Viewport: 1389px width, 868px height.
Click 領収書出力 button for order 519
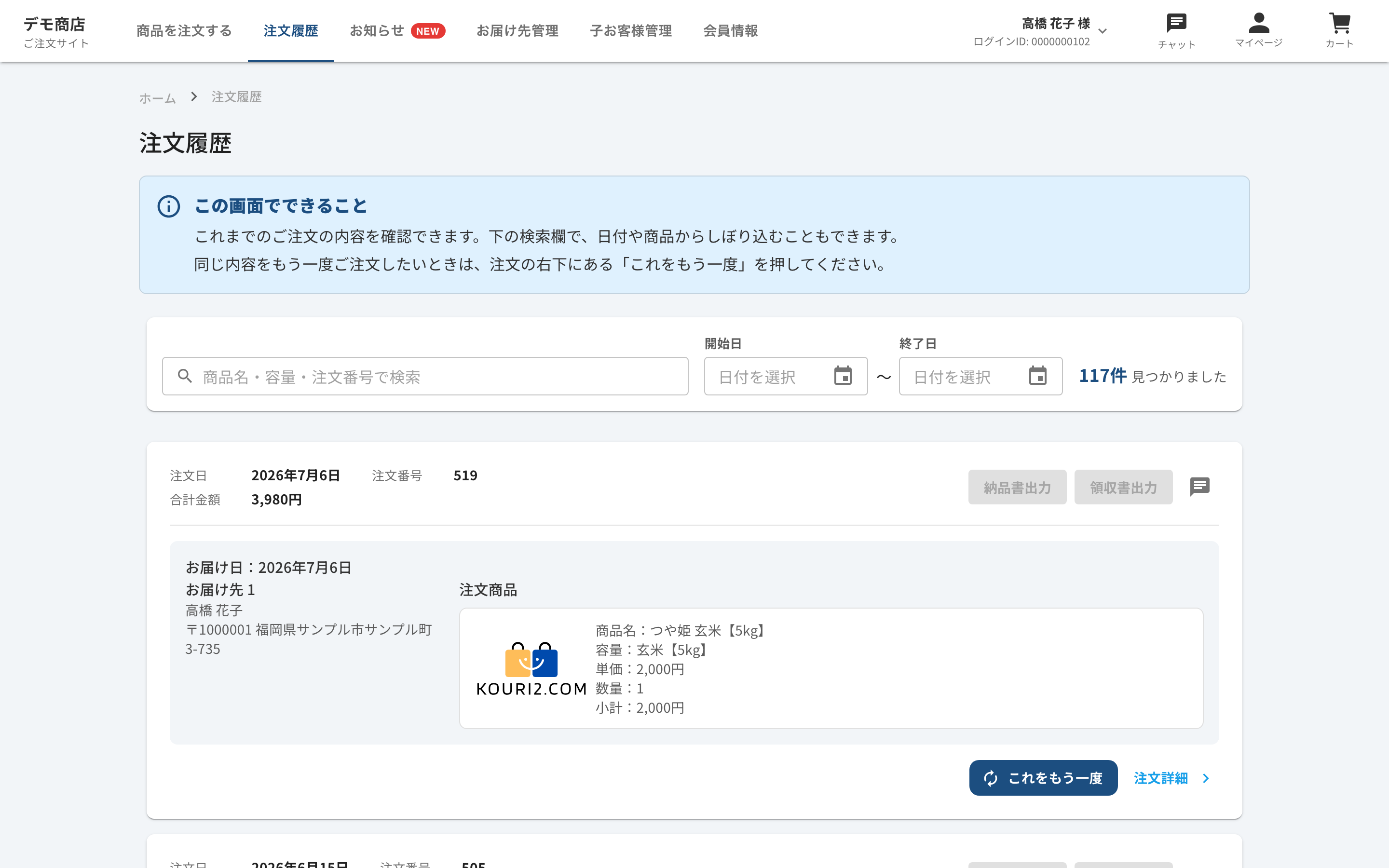pos(1123,488)
